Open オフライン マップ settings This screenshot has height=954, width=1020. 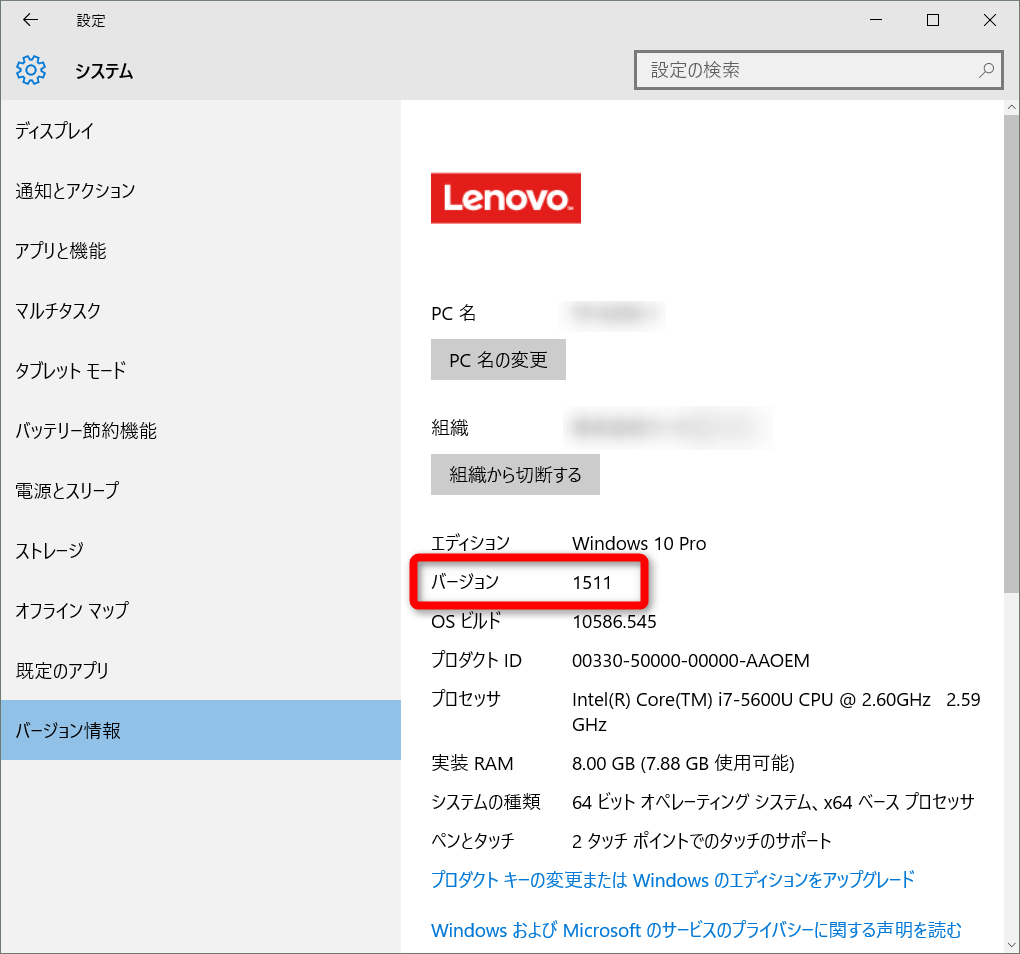(72, 611)
